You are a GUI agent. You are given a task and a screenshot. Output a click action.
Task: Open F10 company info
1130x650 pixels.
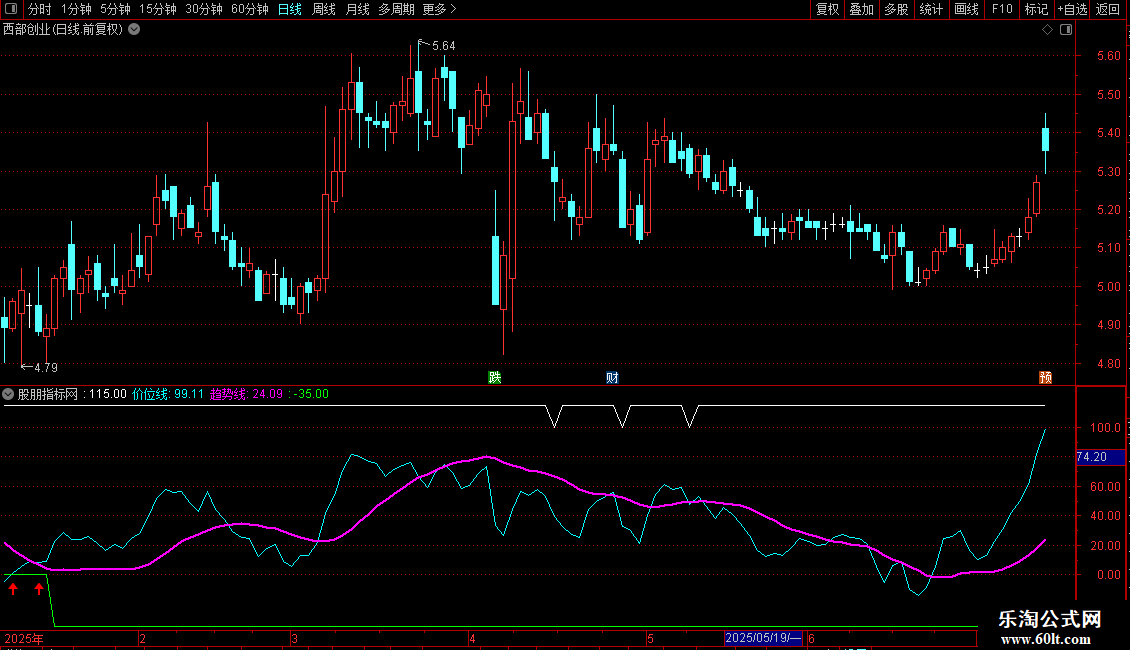[1002, 9]
